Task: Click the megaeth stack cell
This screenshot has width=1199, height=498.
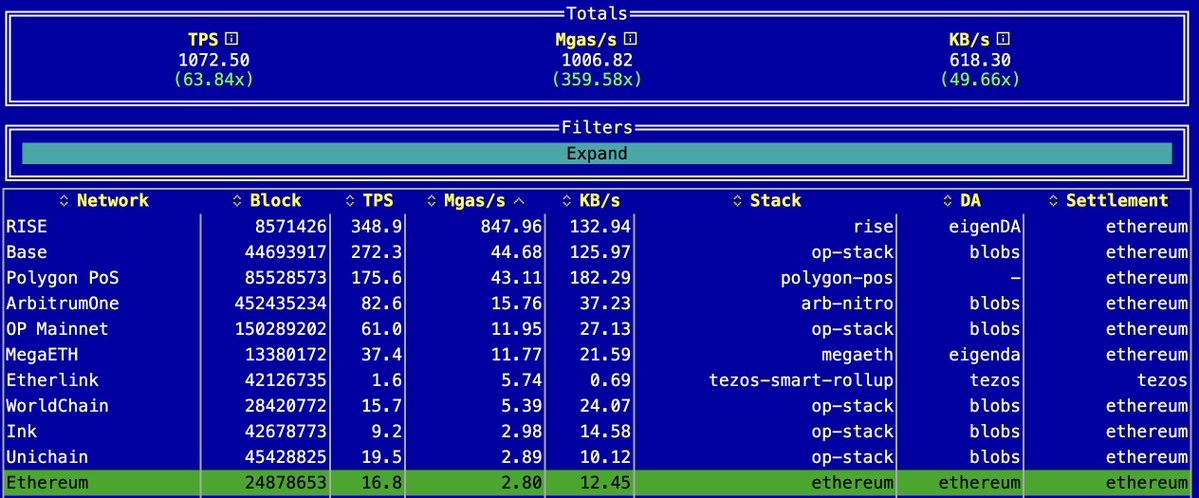Action: (858, 355)
